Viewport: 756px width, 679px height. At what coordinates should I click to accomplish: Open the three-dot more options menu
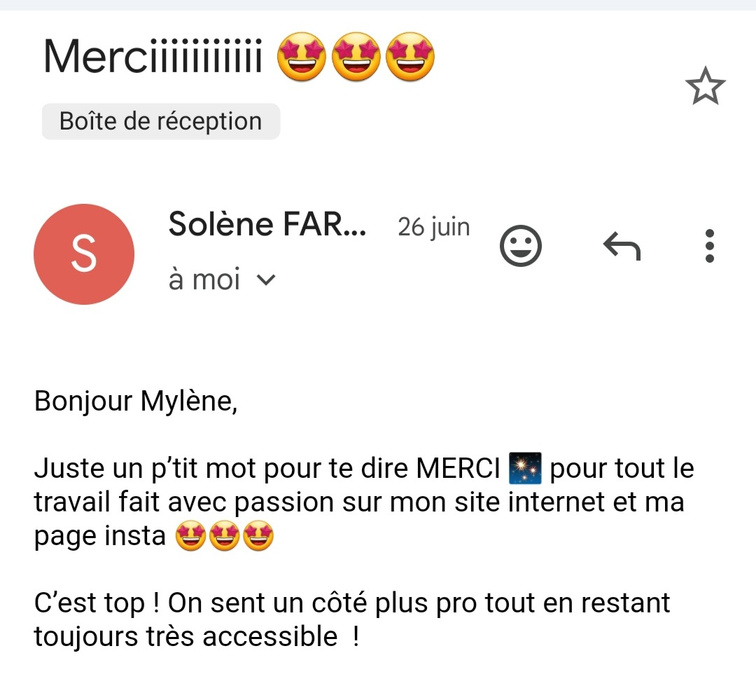(709, 245)
